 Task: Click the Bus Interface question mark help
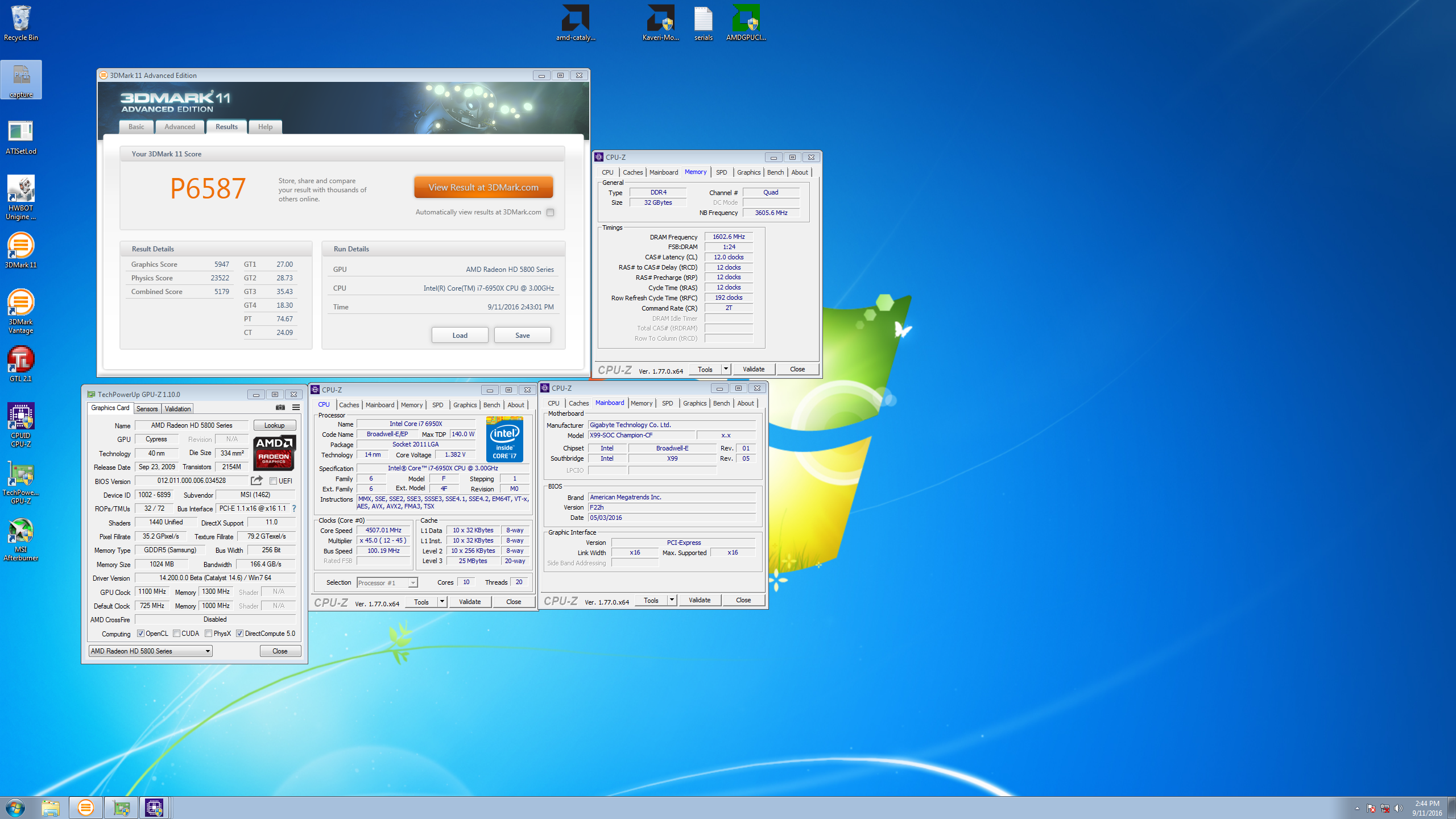[294, 508]
